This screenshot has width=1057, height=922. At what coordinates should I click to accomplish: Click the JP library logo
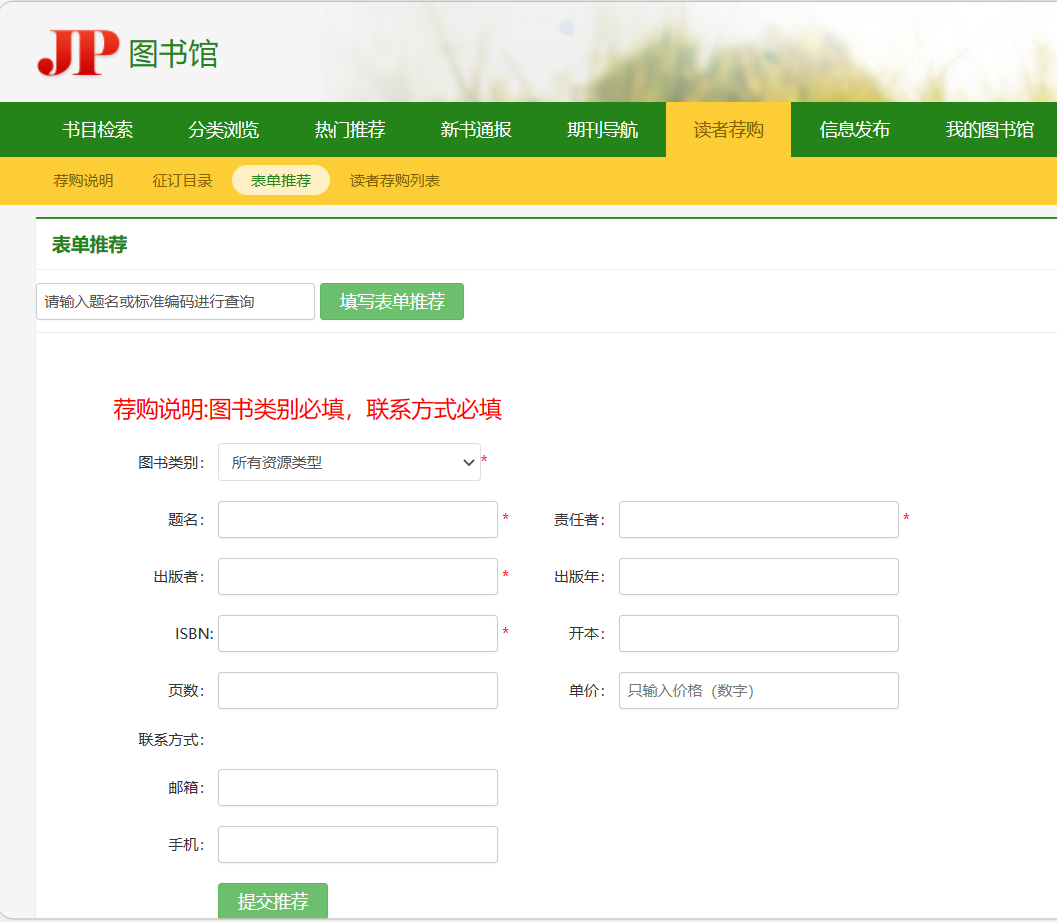127,53
